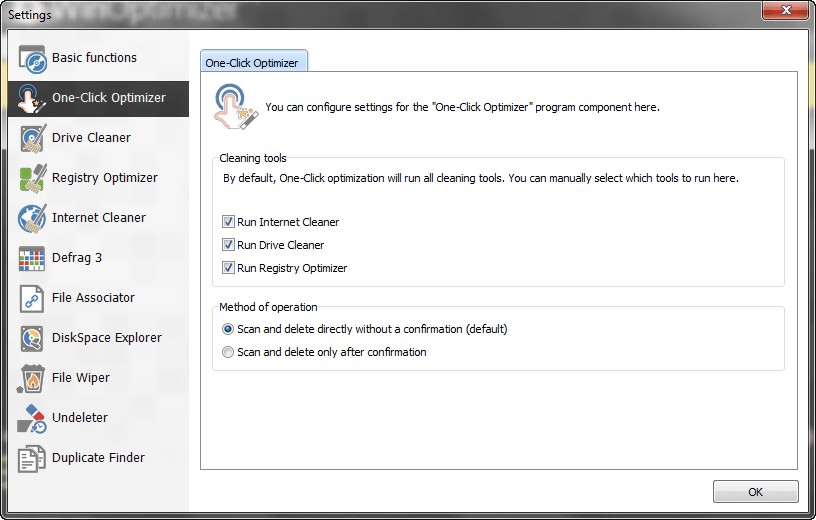816x520 pixels.
Task: Click the Duplicate Finder documents icon
Action: [x=31, y=459]
